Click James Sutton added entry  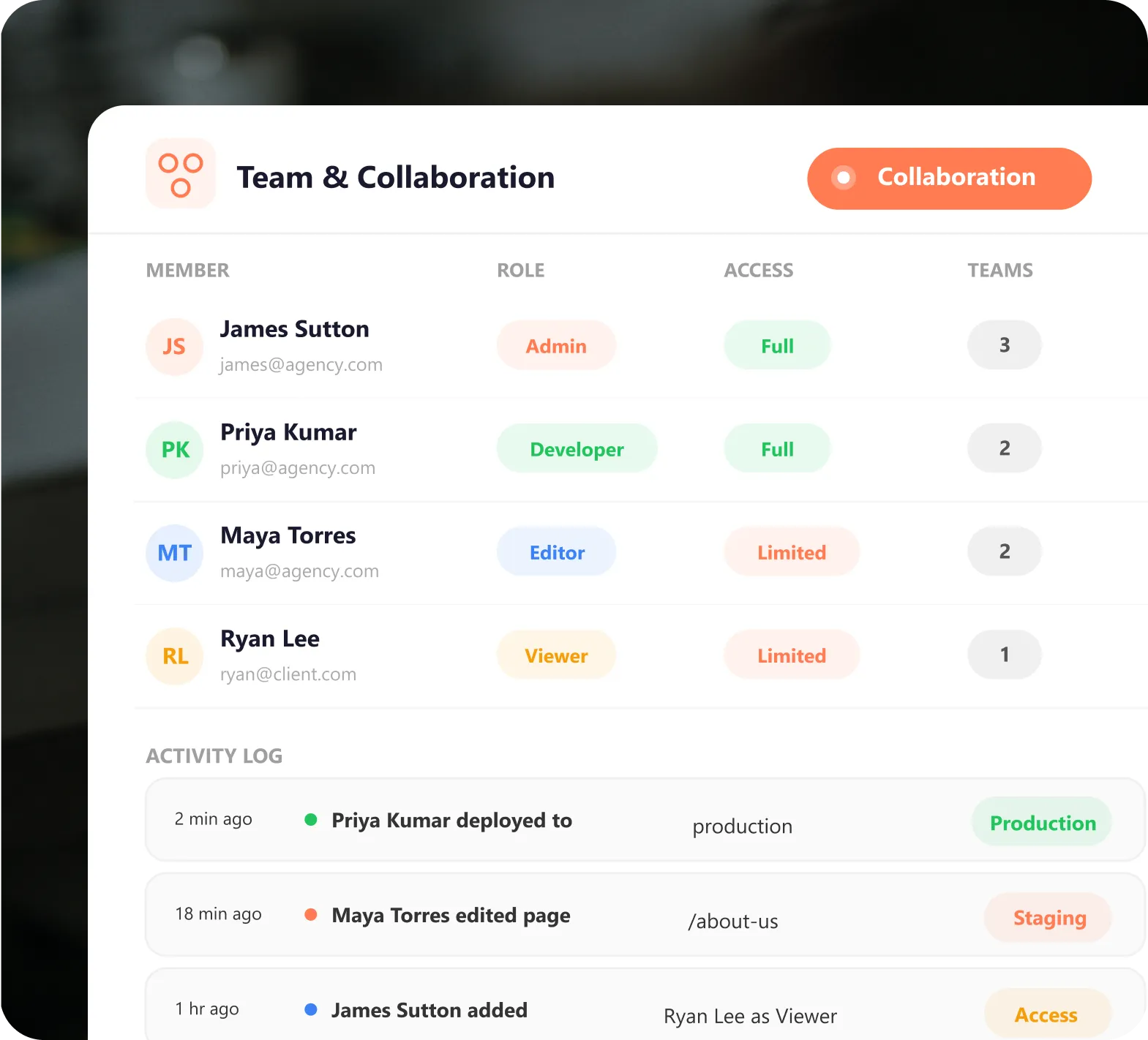(429, 1011)
